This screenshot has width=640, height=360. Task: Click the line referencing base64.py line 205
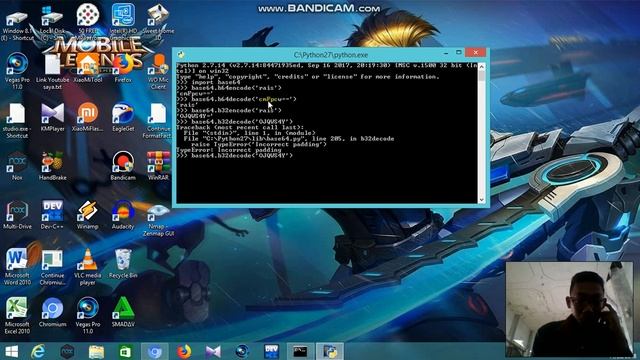[289, 139]
